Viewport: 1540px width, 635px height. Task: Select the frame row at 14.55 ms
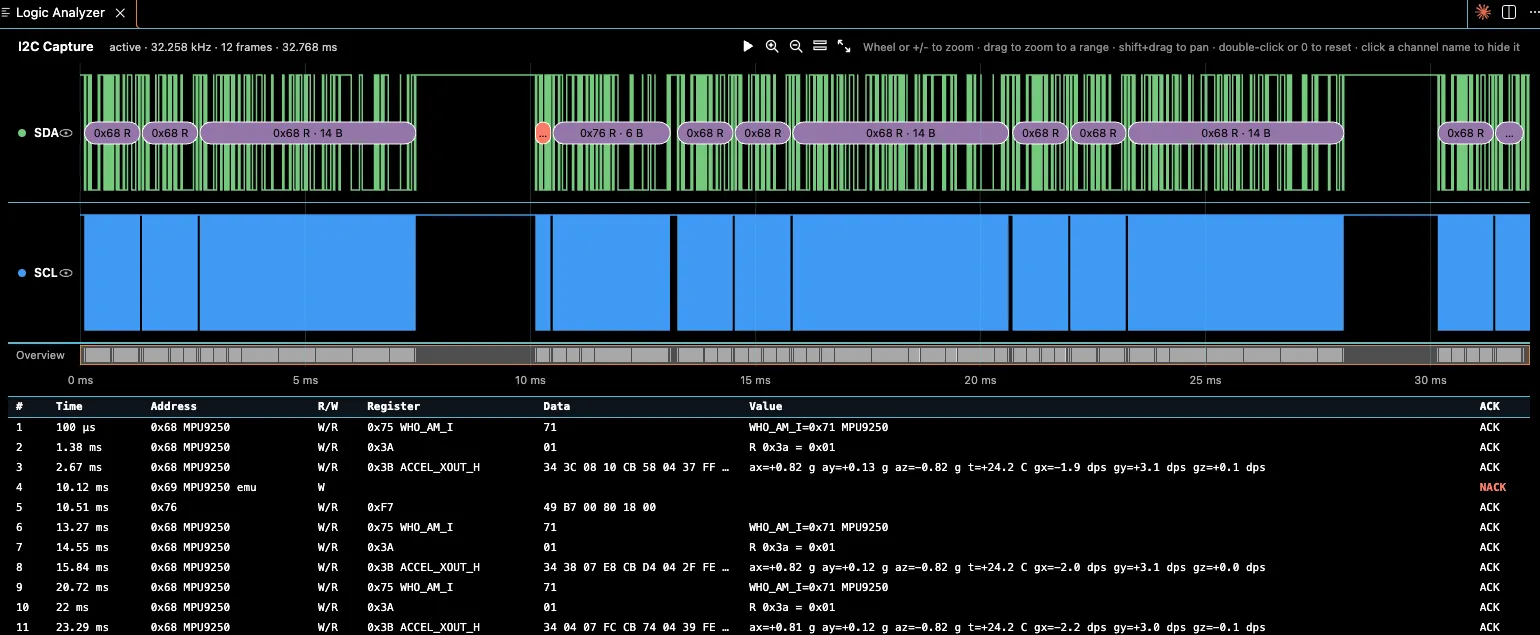coord(770,547)
